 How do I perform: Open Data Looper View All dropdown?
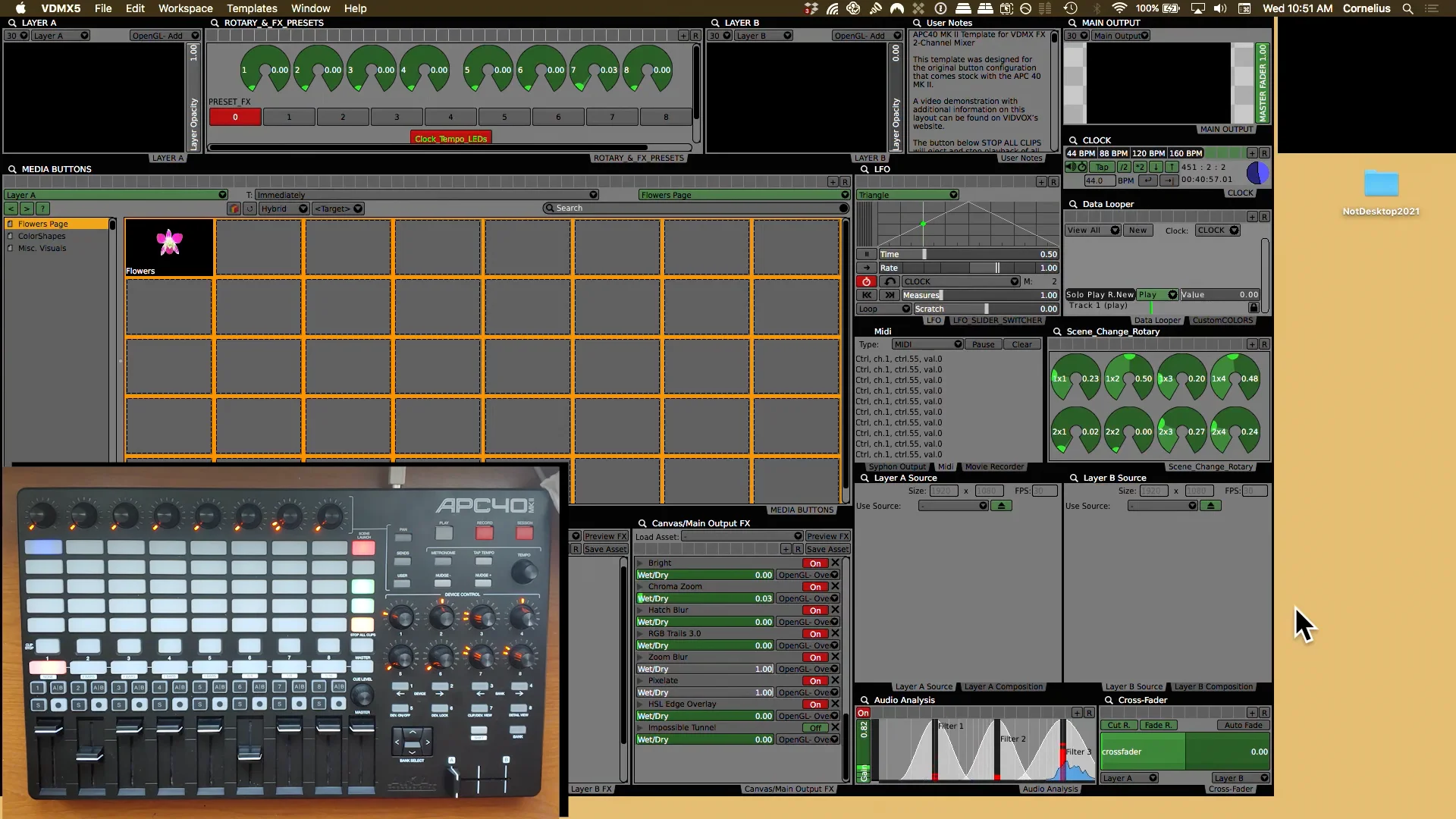pyautogui.click(x=1093, y=231)
